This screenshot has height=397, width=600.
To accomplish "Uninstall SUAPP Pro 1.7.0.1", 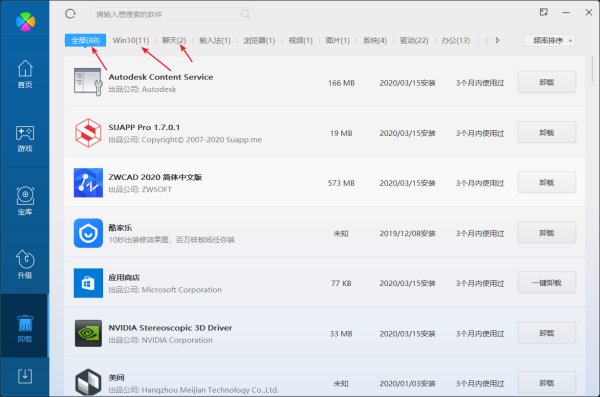I will point(546,132).
